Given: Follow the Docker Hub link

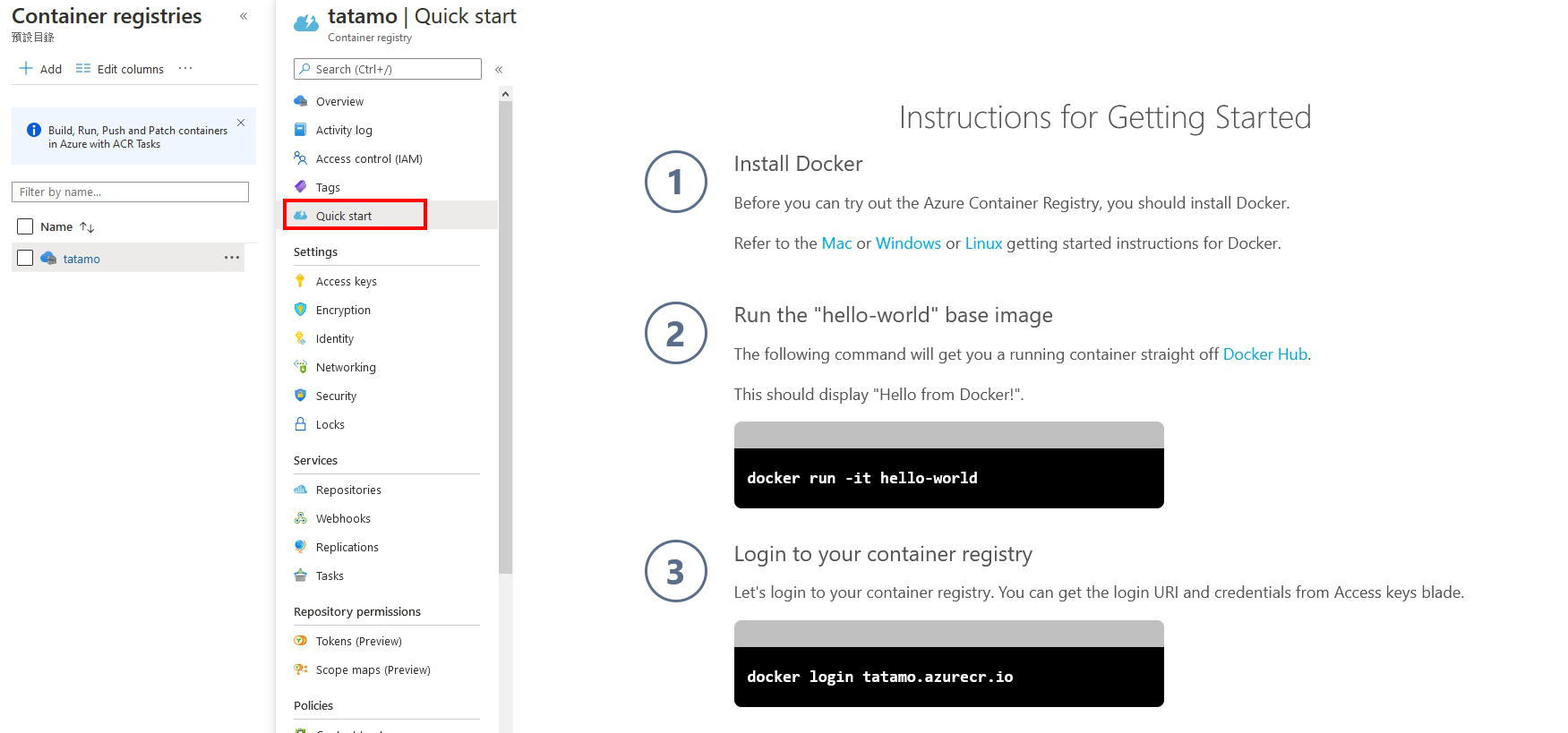Looking at the screenshot, I should coord(1264,354).
